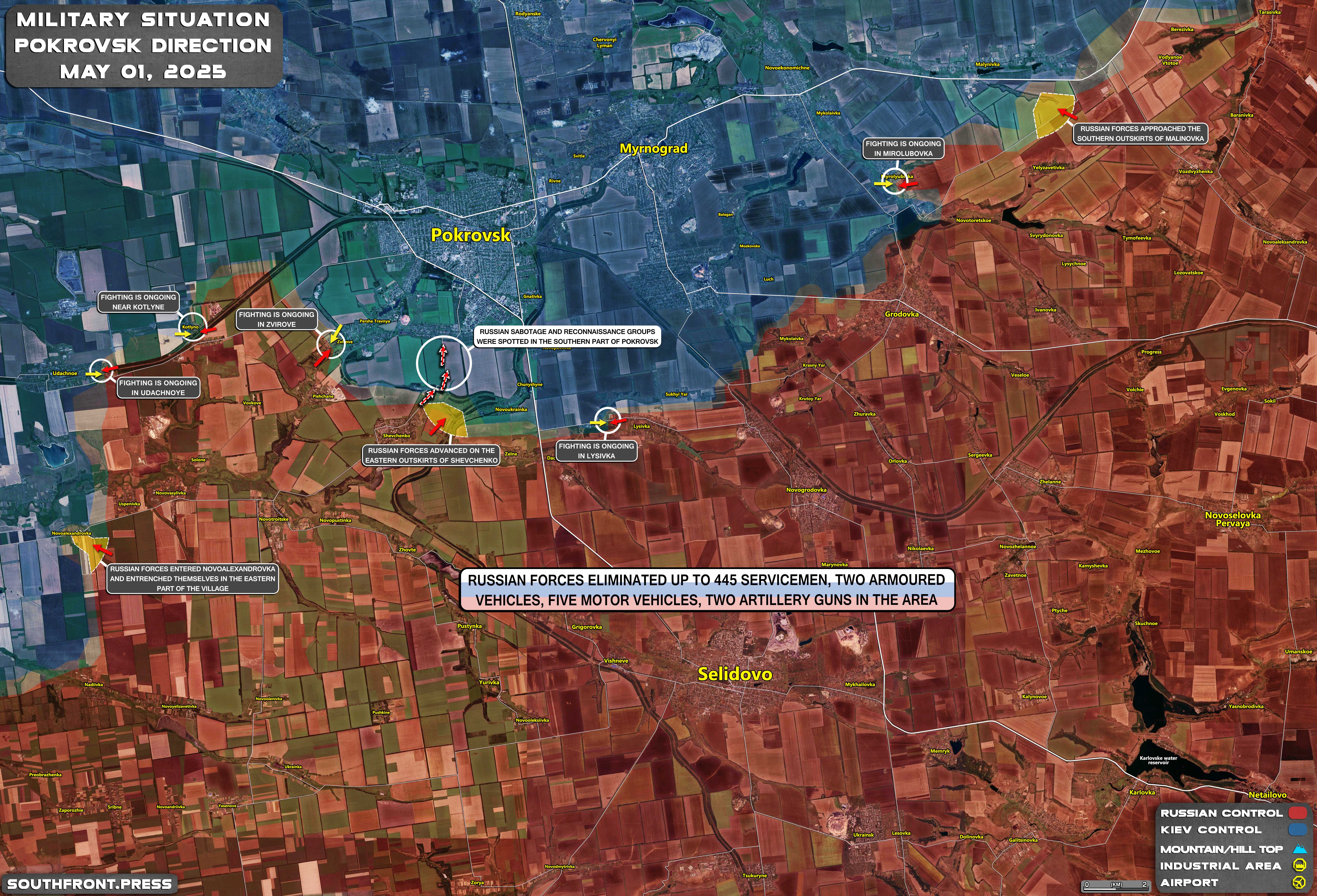Click the Zhelanne label
The image size is (1317, 896).
tap(1050, 482)
